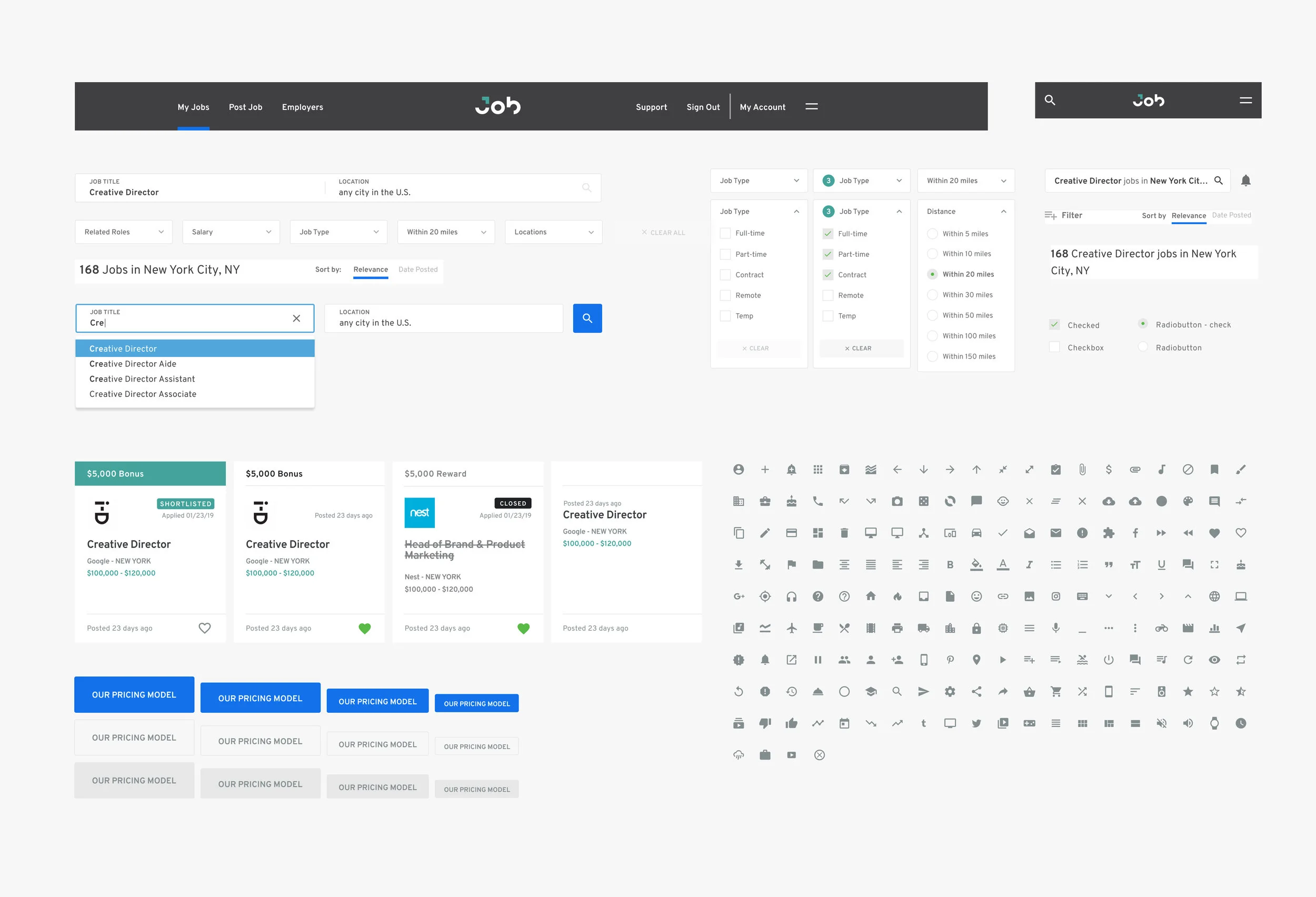Favorite the shortlisted Creative Director job card
The image size is (1316, 897).
tap(204, 628)
